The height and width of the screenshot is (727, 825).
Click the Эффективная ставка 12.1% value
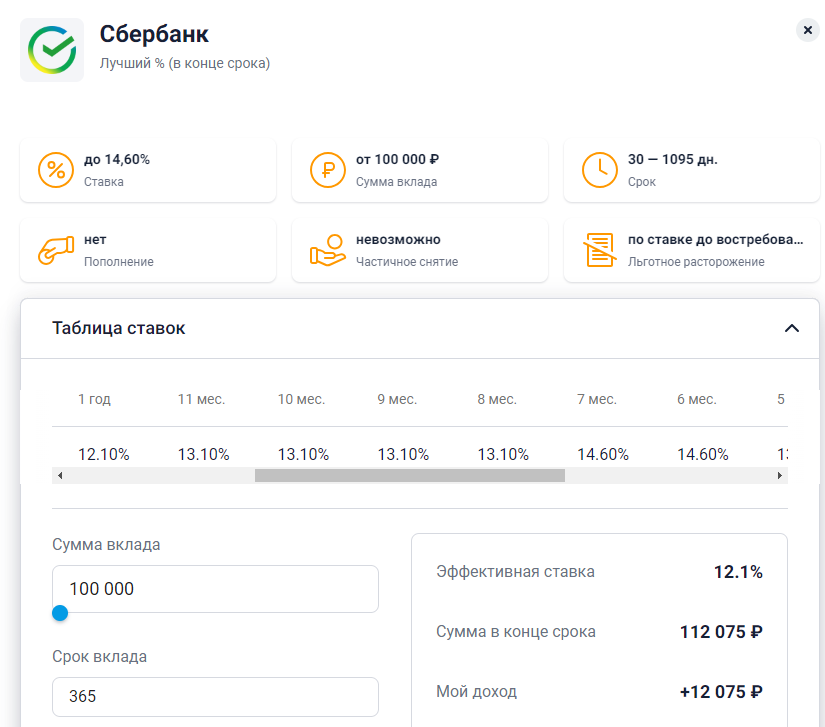click(738, 572)
